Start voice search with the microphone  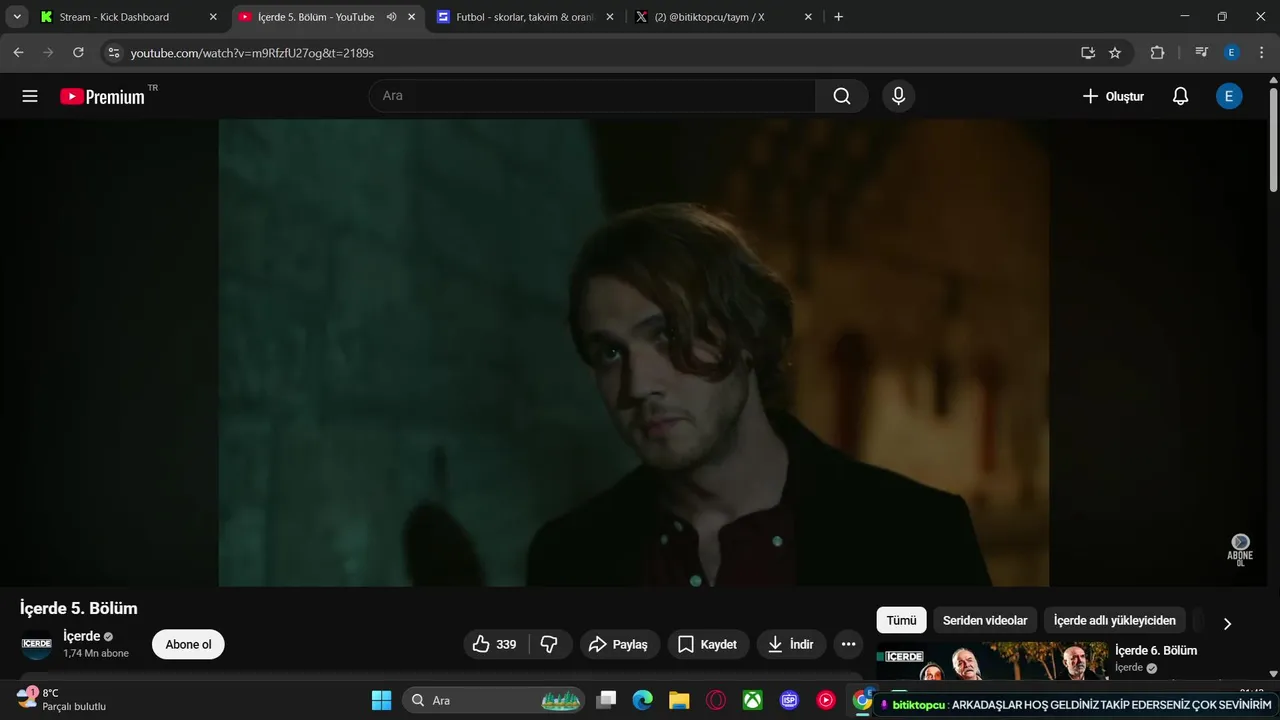coord(898,96)
